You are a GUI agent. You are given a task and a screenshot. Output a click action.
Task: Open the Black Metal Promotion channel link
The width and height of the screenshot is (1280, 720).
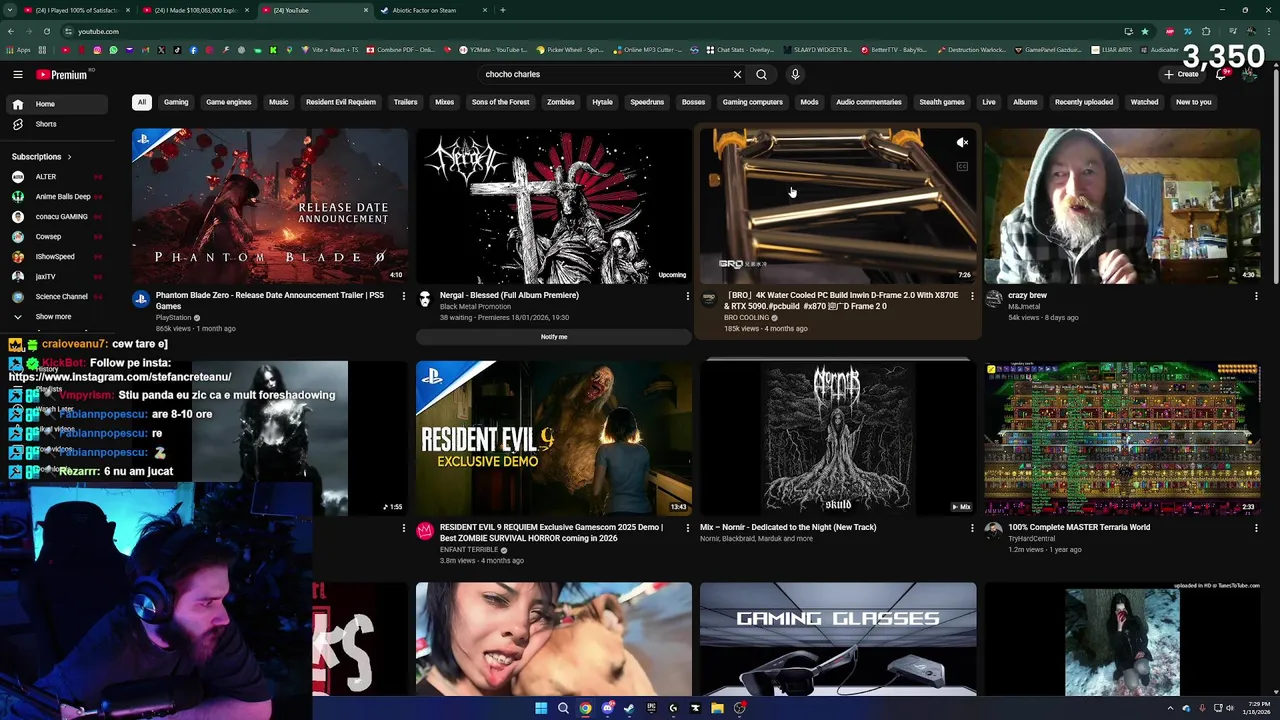pyautogui.click(x=475, y=307)
